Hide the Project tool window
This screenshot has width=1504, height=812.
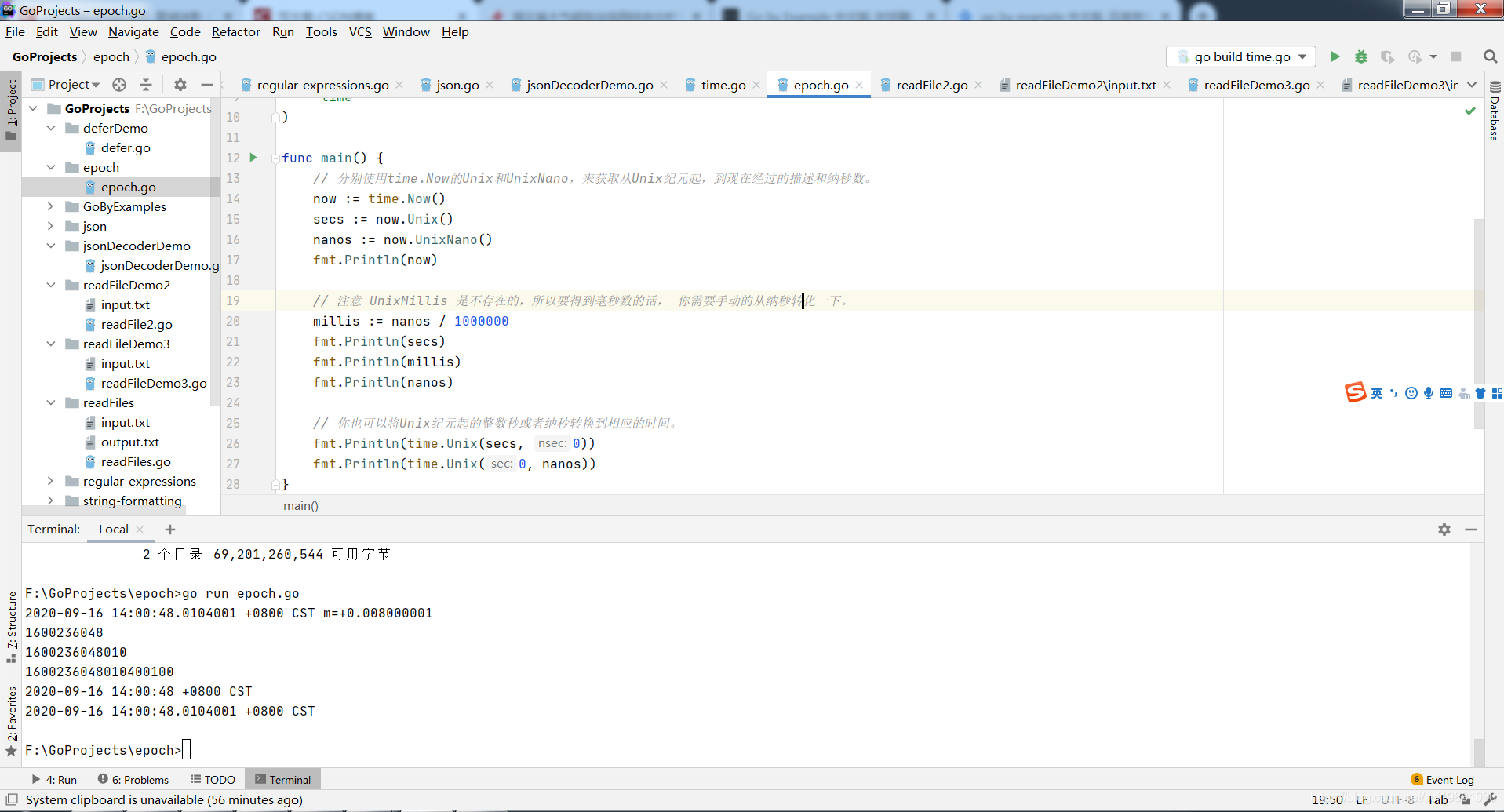[207, 85]
